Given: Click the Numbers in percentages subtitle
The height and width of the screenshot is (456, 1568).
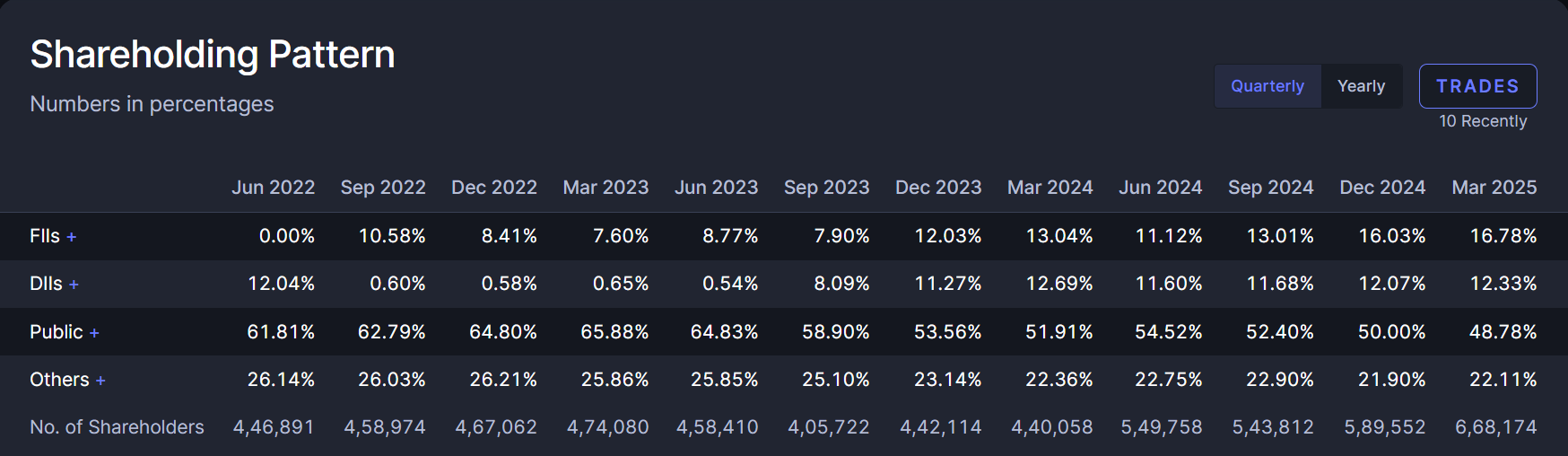Looking at the screenshot, I should coord(152,104).
